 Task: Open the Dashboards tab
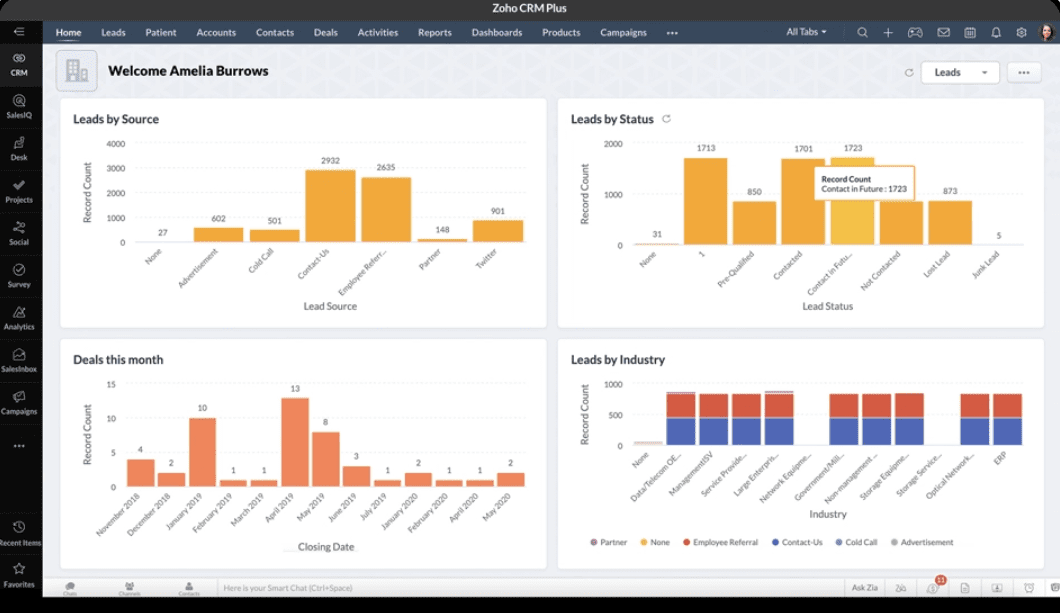click(x=497, y=32)
